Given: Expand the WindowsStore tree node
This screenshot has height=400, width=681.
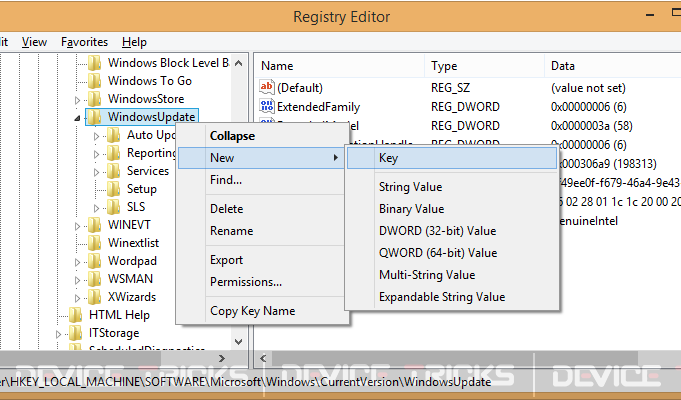Looking at the screenshot, I should [77, 100].
